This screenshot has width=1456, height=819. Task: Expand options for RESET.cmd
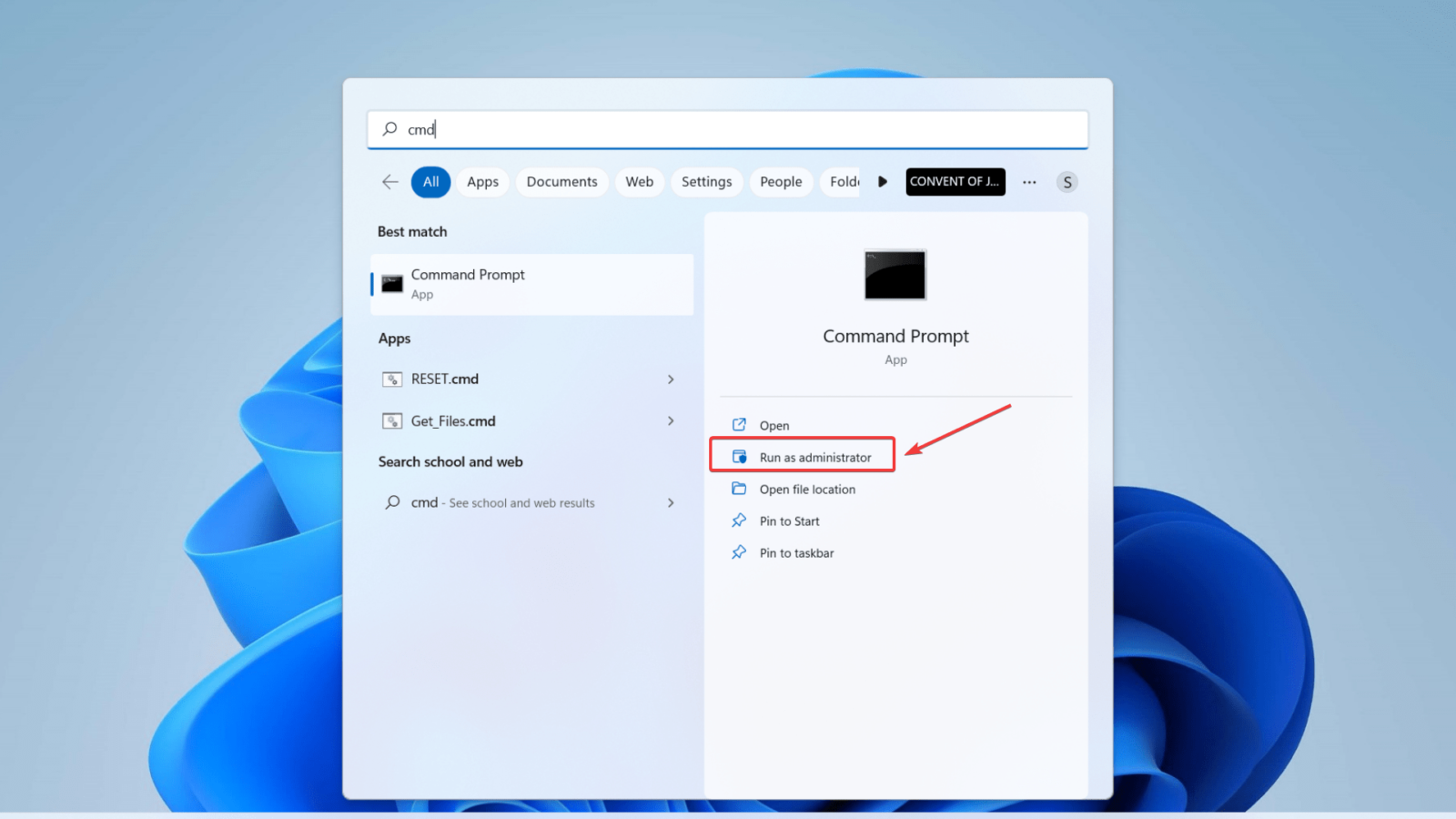670,379
